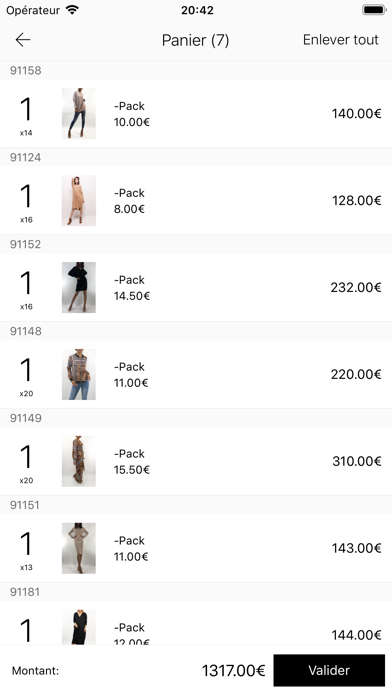
Task: Tap quantity 1 x14 for item 91158
Action: click(x=26, y=116)
